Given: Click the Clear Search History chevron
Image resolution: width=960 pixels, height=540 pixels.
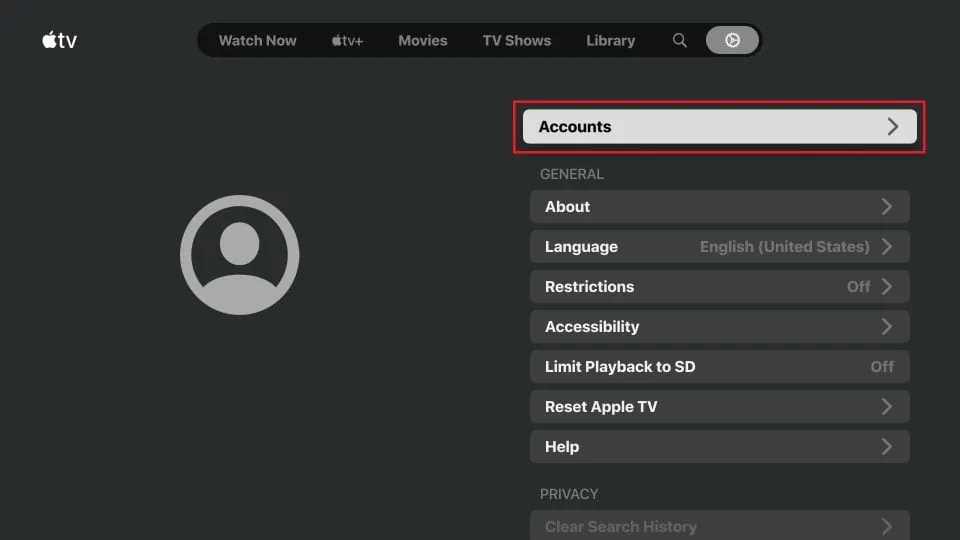Looking at the screenshot, I should [x=887, y=527].
